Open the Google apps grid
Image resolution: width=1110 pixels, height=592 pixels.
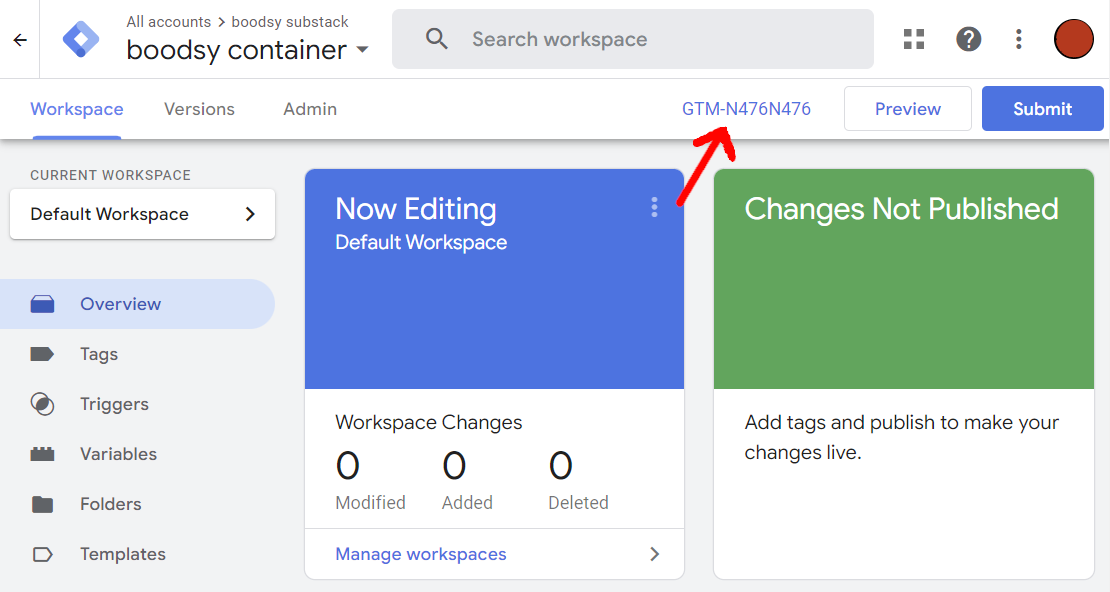(x=913, y=38)
